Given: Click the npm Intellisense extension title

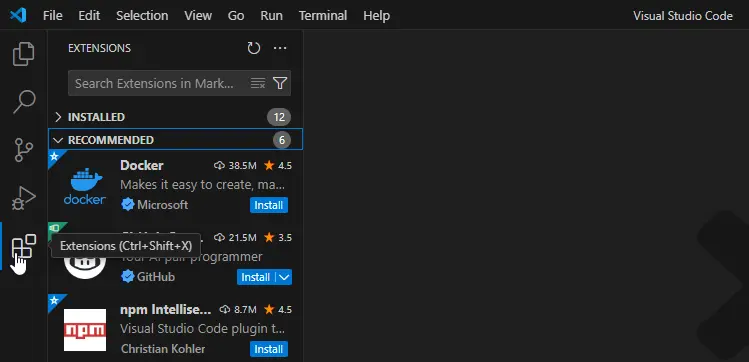Looking at the screenshot, I should (x=165, y=310).
